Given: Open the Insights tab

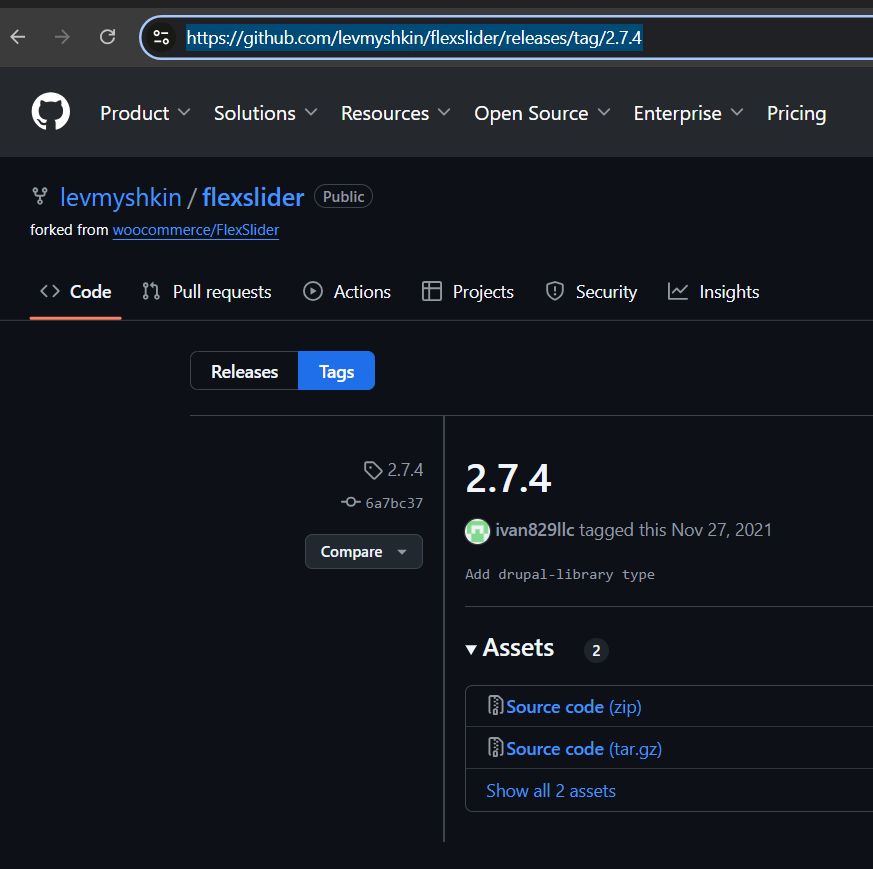Looking at the screenshot, I should tap(713, 292).
